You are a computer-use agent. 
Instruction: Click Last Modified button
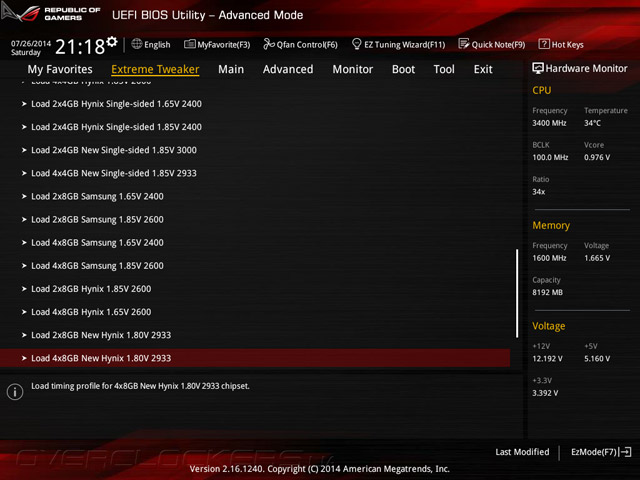click(522, 452)
